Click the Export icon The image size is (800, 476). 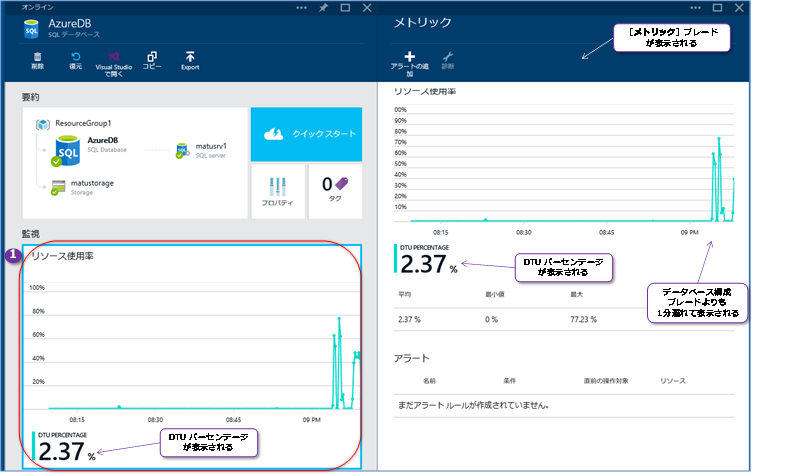click(190, 56)
